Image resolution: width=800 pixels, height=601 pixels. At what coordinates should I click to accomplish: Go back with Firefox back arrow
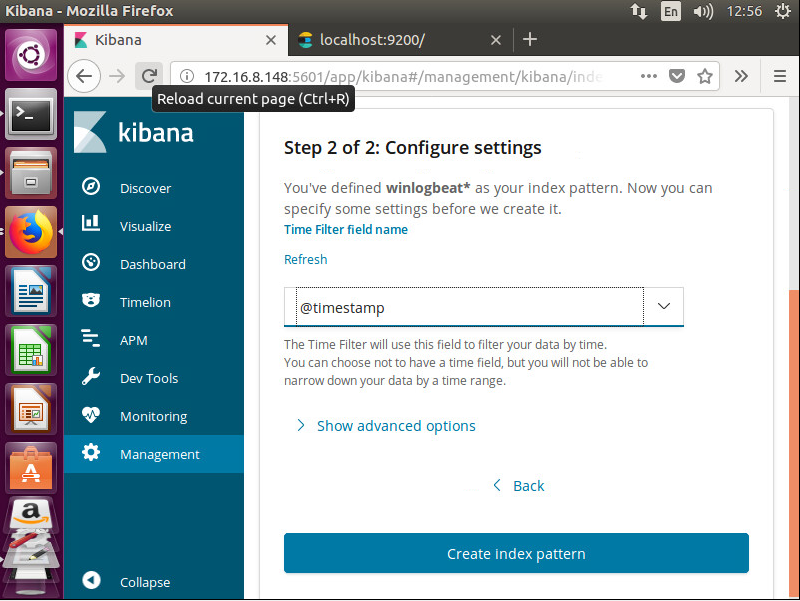click(x=84, y=77)
